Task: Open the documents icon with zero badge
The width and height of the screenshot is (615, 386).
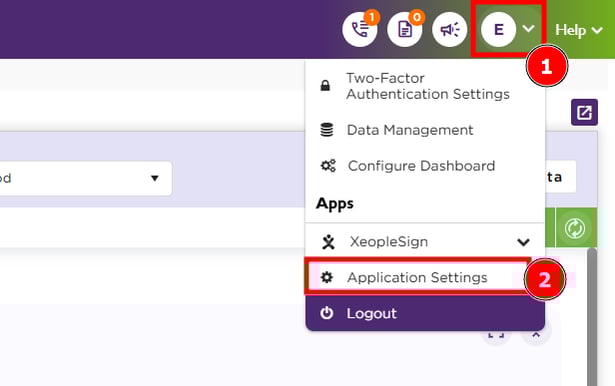Action: [x=405, y=29]
